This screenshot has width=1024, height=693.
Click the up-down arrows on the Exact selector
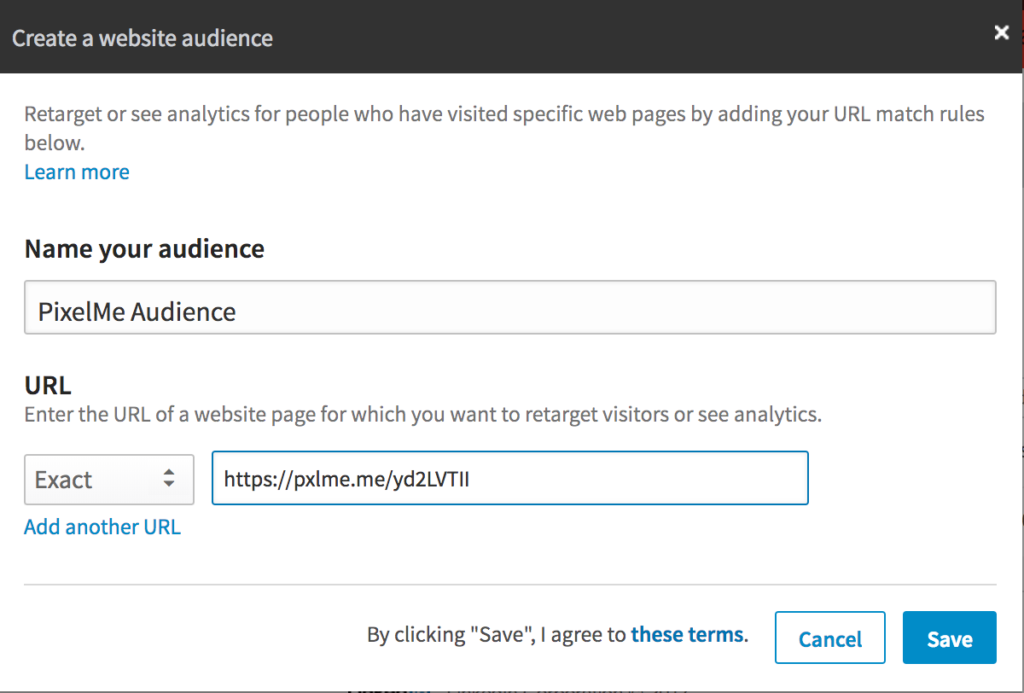click(x=169, y=480)
